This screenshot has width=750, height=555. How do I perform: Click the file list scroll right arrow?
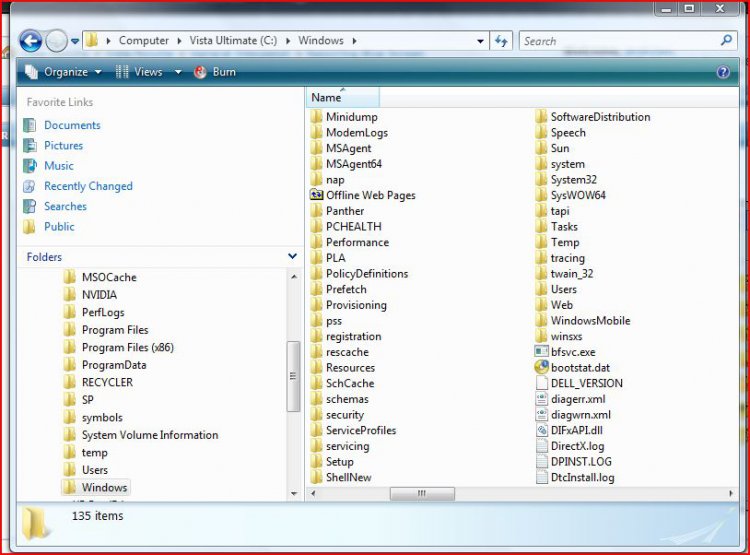[x=730, y=493]
